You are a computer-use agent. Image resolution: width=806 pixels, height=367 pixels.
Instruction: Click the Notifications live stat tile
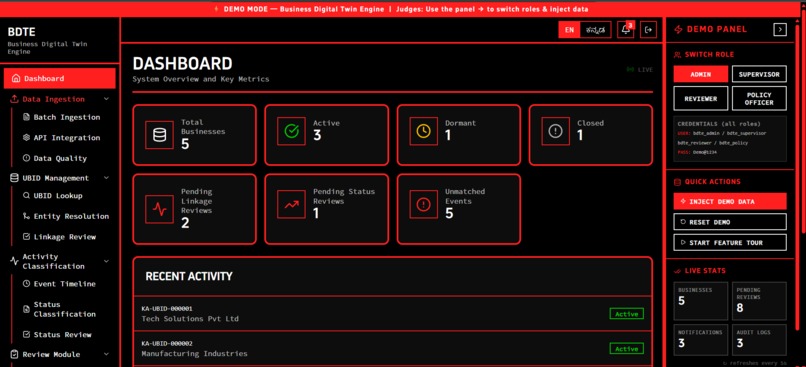tap(701, 340)
